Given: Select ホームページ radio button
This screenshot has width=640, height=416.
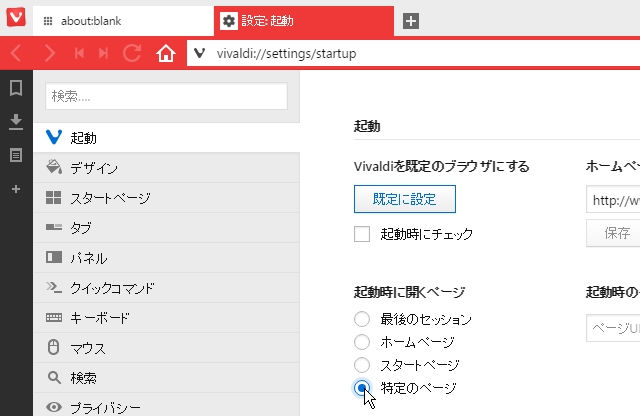Looking at the screenshot, I should pyautogui.click(x=362, y=342).
